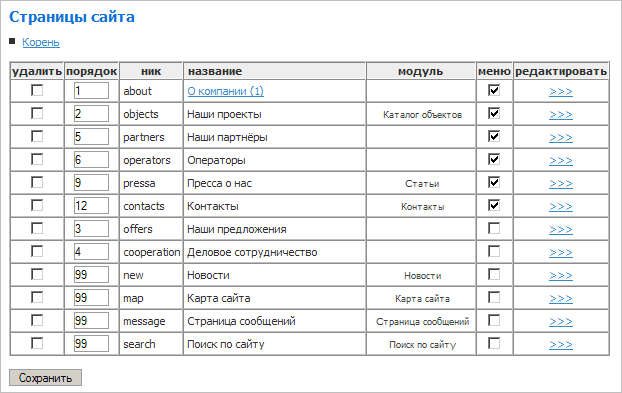This screenshot has width=622, height=393.
Task: Edit the contacts page via >>> link
Action: 561,207
